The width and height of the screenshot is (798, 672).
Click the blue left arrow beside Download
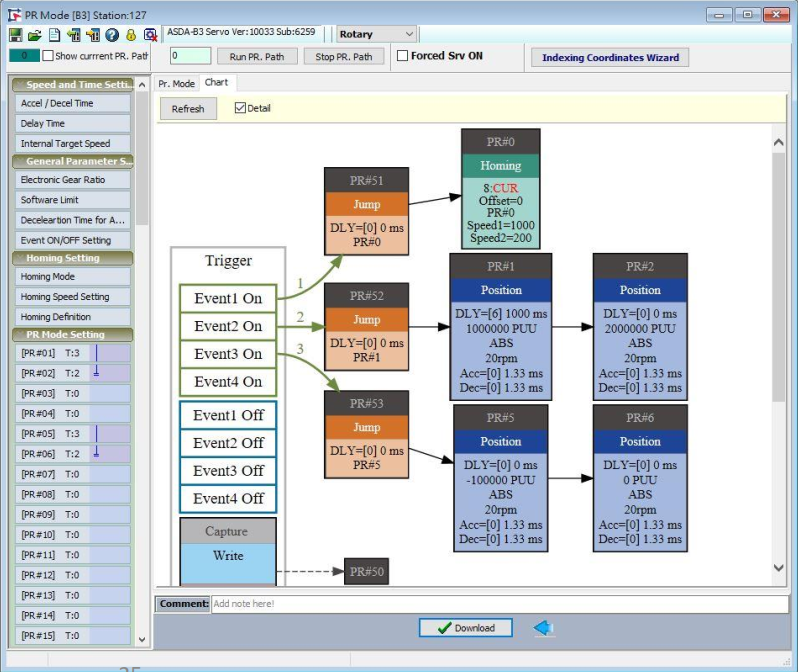[x=543, y=628]
